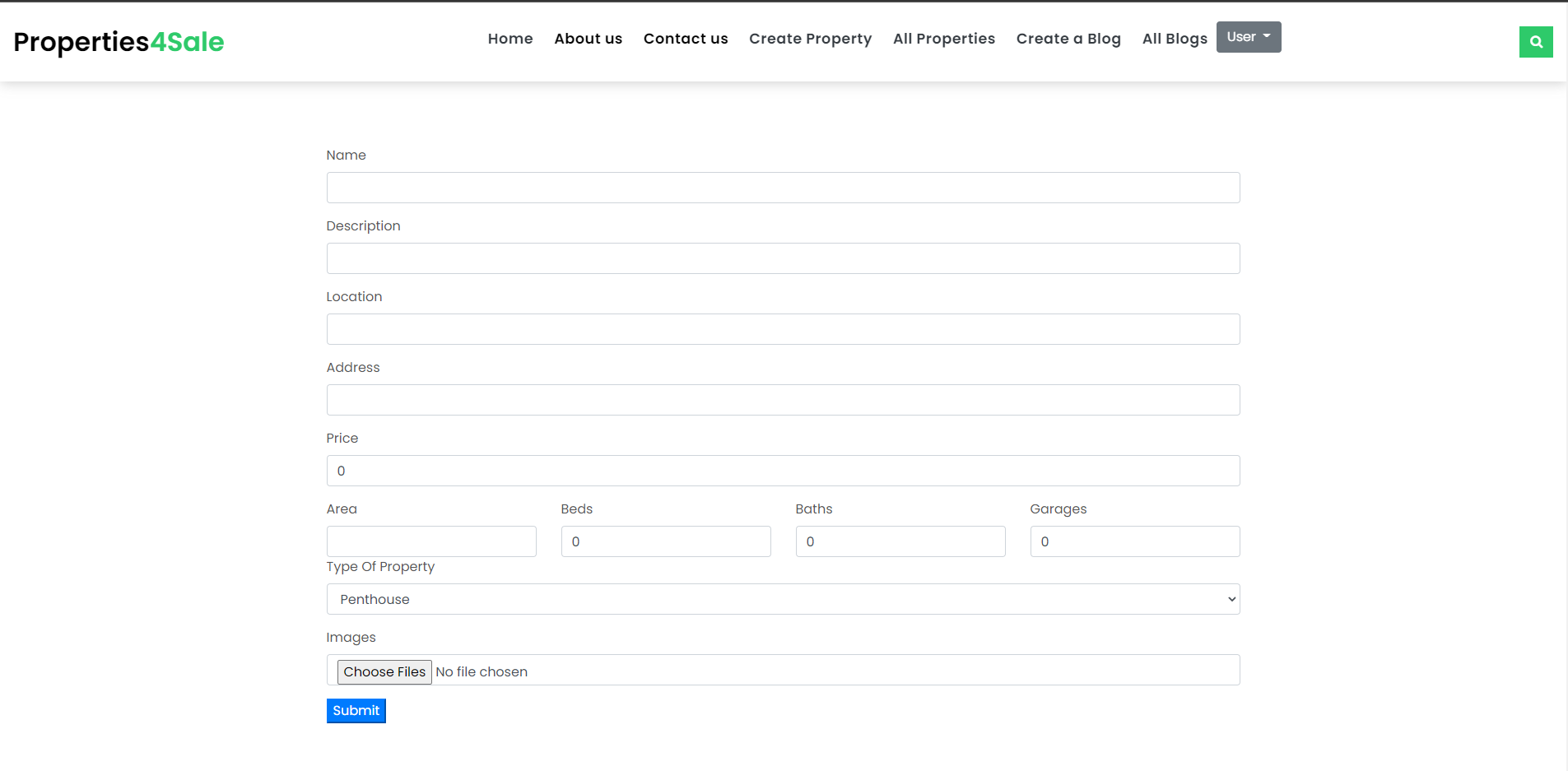Viewport: 1568px width, 771px height.
Task: Open the Create a Blog page
Action: 1068,38
